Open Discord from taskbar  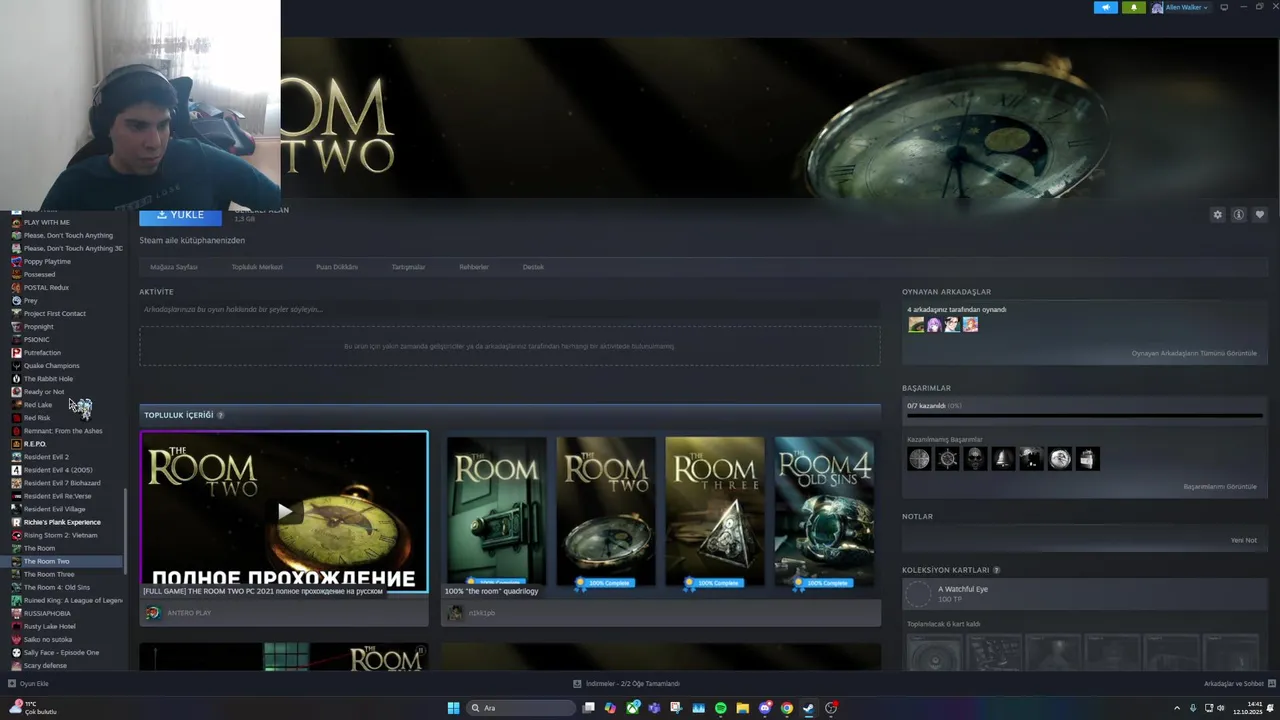coord(765,708)
